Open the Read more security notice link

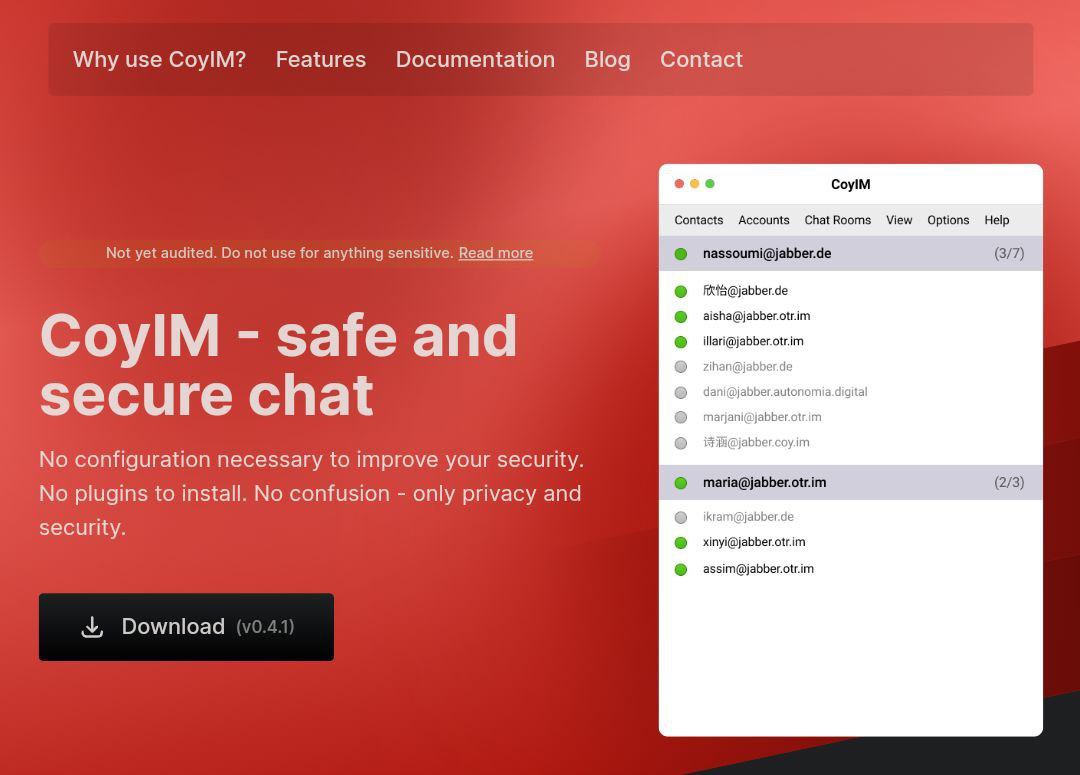click(x=495, y=253)
